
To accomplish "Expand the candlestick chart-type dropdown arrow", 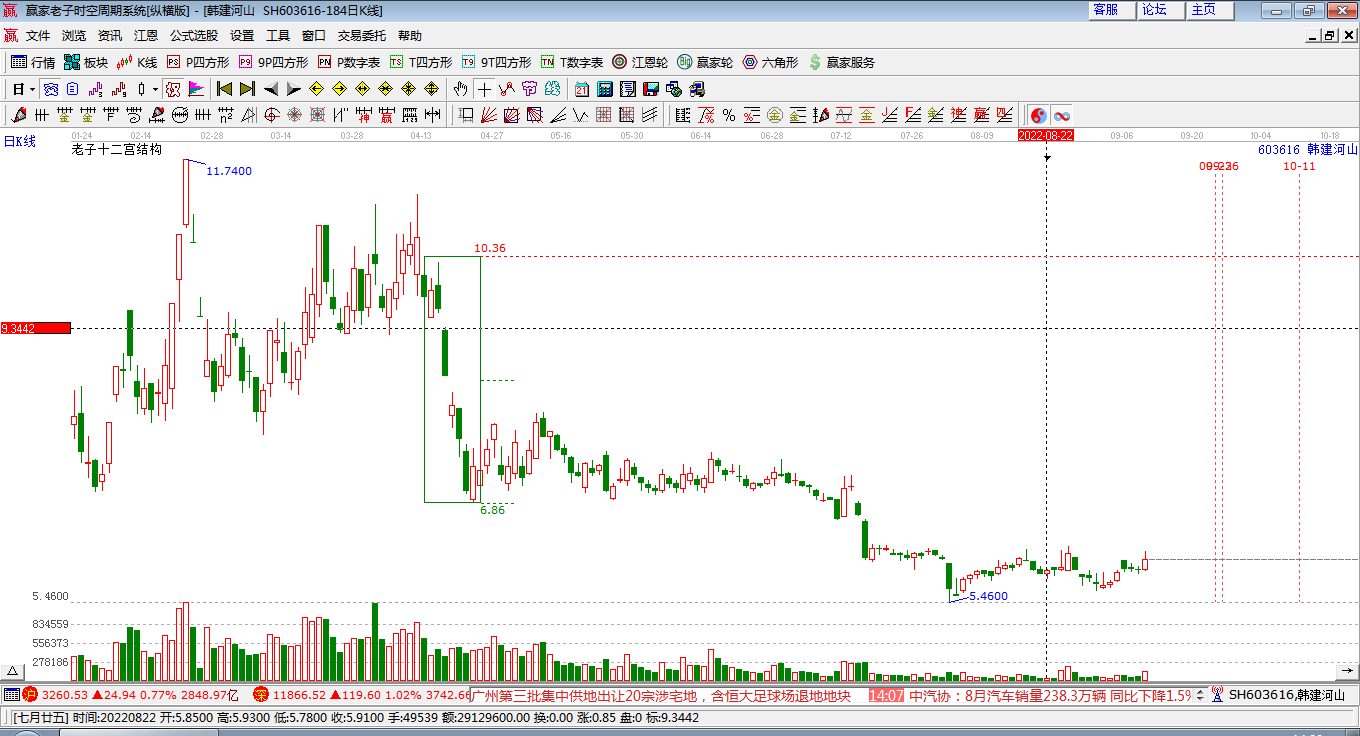I will pyautogui.click(x=155, y=89).
